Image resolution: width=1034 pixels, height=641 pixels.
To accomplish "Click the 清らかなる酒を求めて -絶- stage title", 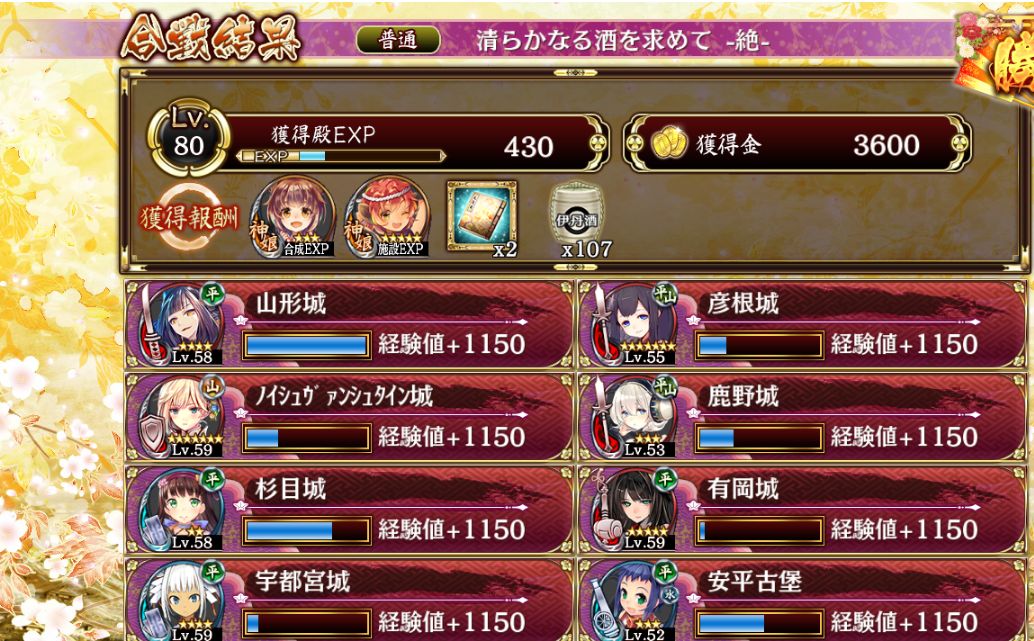I will pyautogui.click(x=623, y=41).
